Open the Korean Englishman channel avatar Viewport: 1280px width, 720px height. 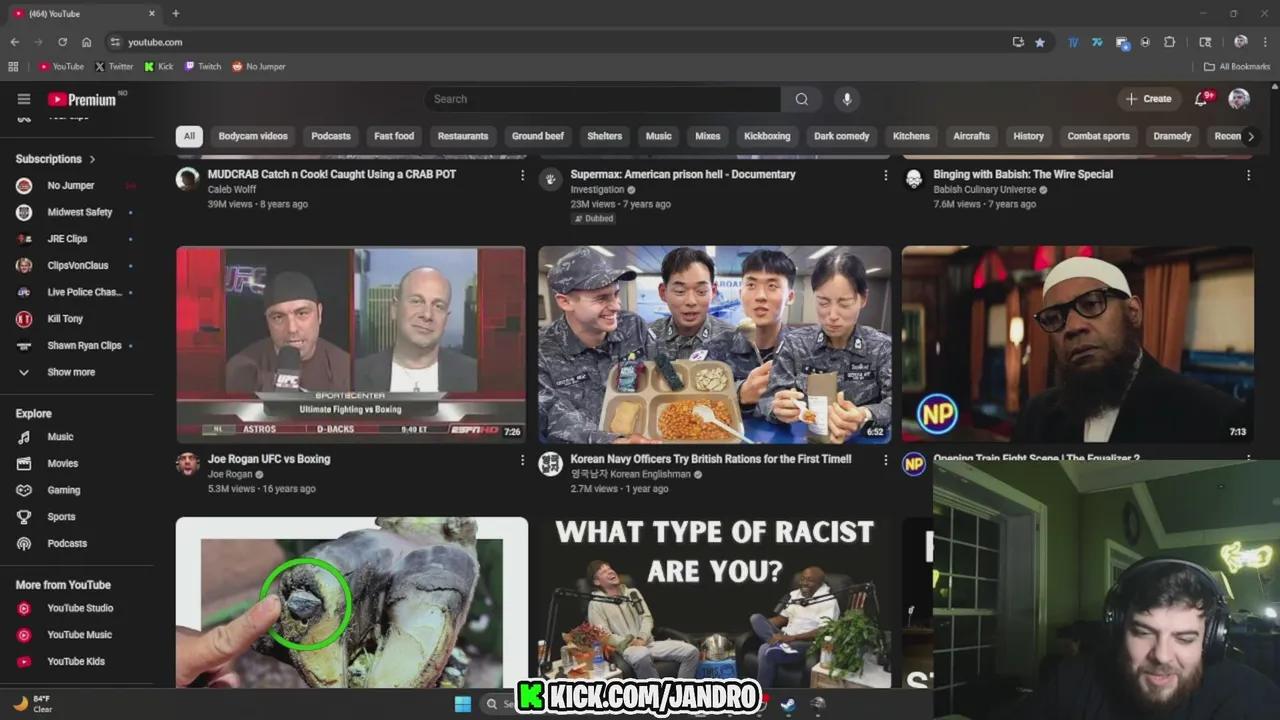(x=550, y=463)
